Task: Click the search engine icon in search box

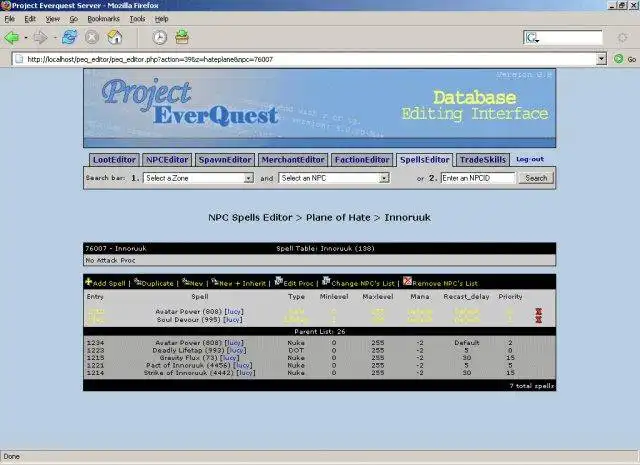Action: pos(532,38)
